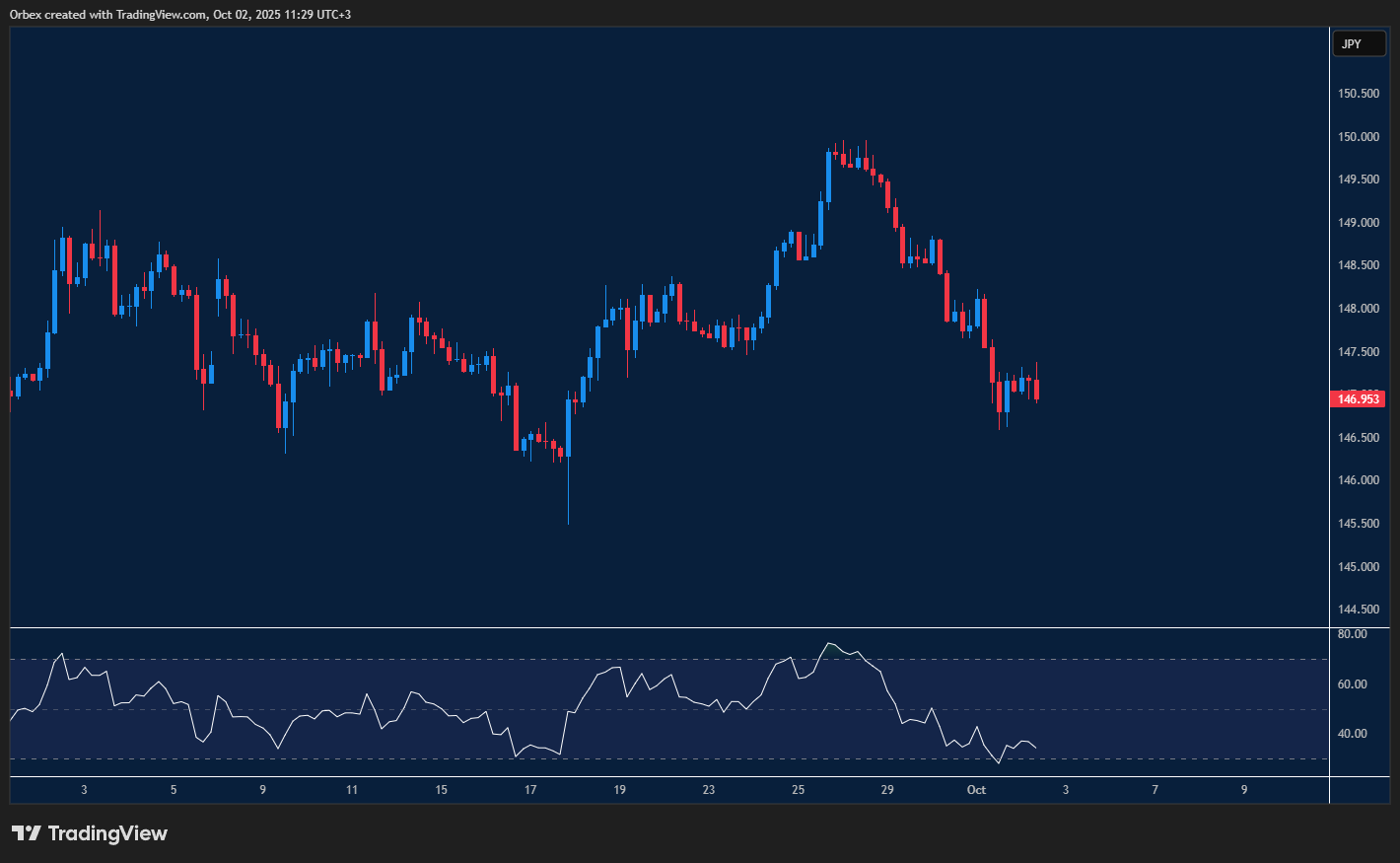
Task: Select the 40.00 RSI scale label
Action: click(x=1352, y=734)
